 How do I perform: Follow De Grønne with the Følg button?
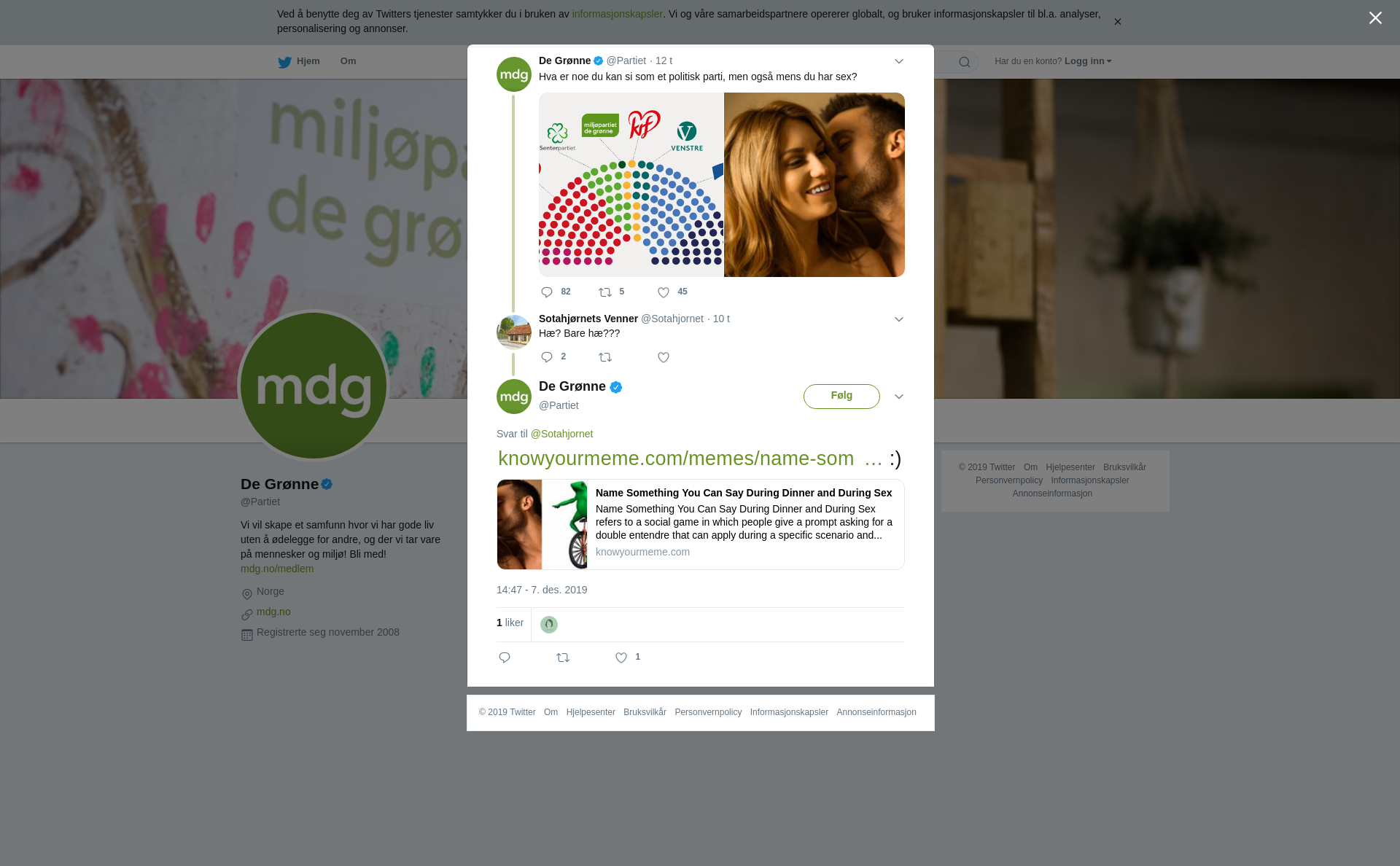(841, 397)
